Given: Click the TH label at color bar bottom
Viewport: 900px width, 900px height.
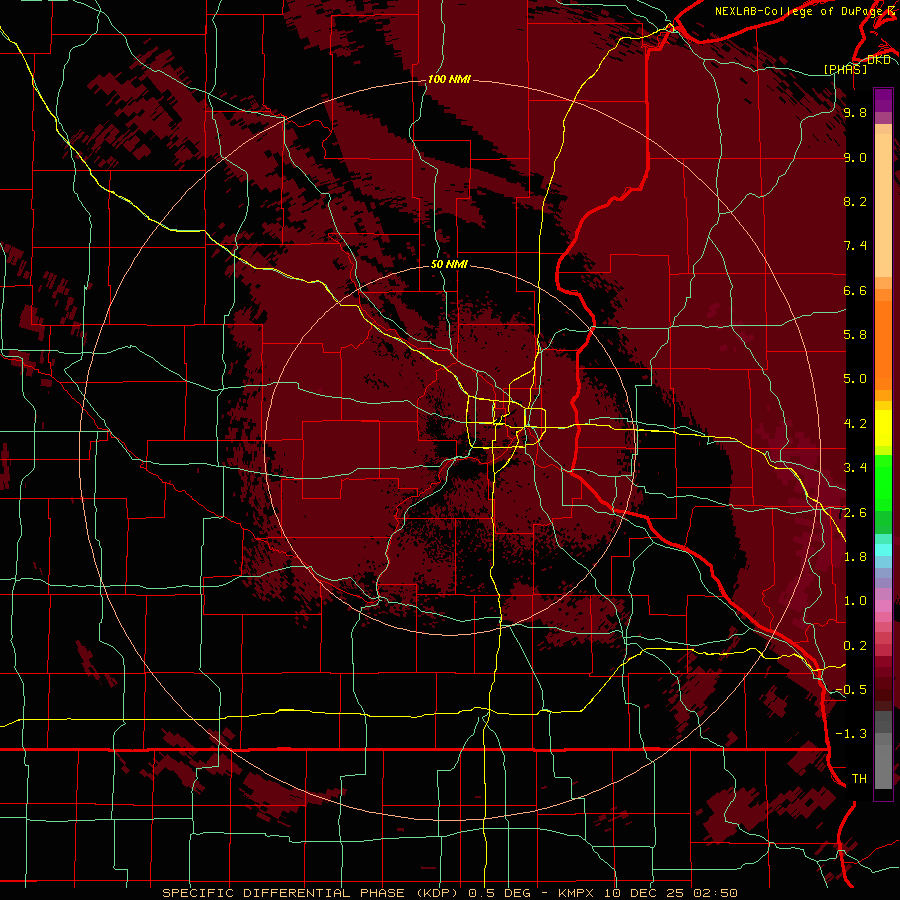Looking at the screenshot, I should tap(859, 779).
